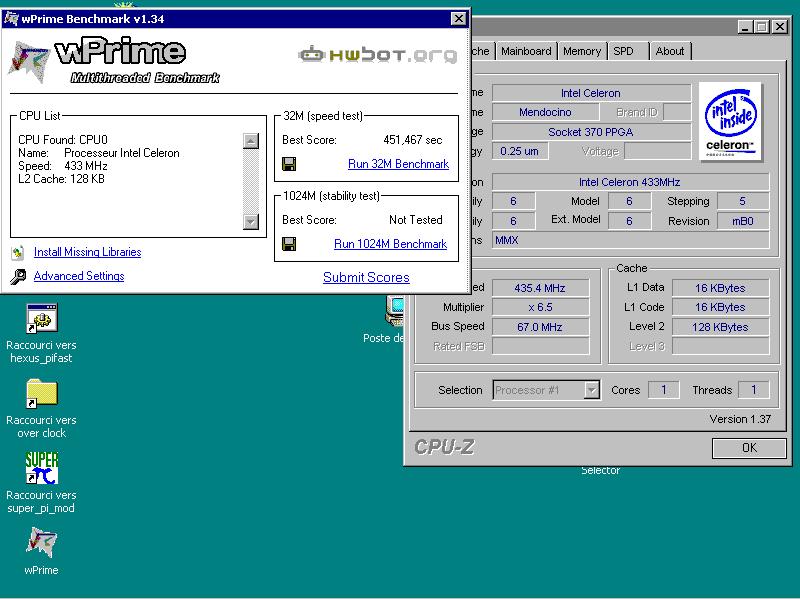800x600 pixels.
Task: Click 'Speed: 433 MHz' line in CPU list
Action: click(63, 166)
